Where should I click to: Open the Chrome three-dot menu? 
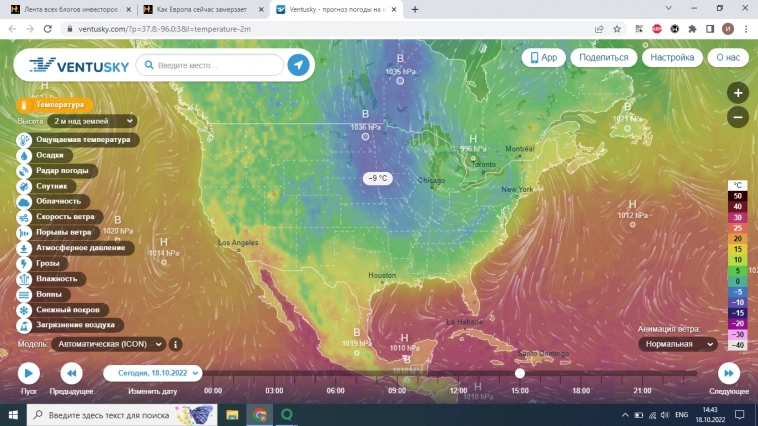746,29
